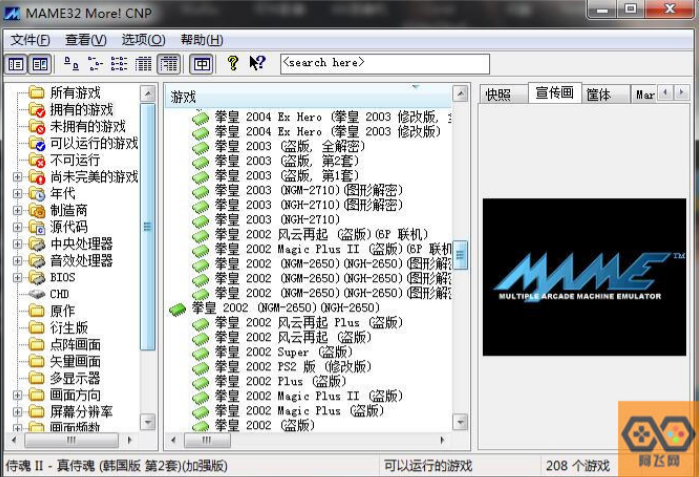Expand the BIOS tree node

[17, 277]
